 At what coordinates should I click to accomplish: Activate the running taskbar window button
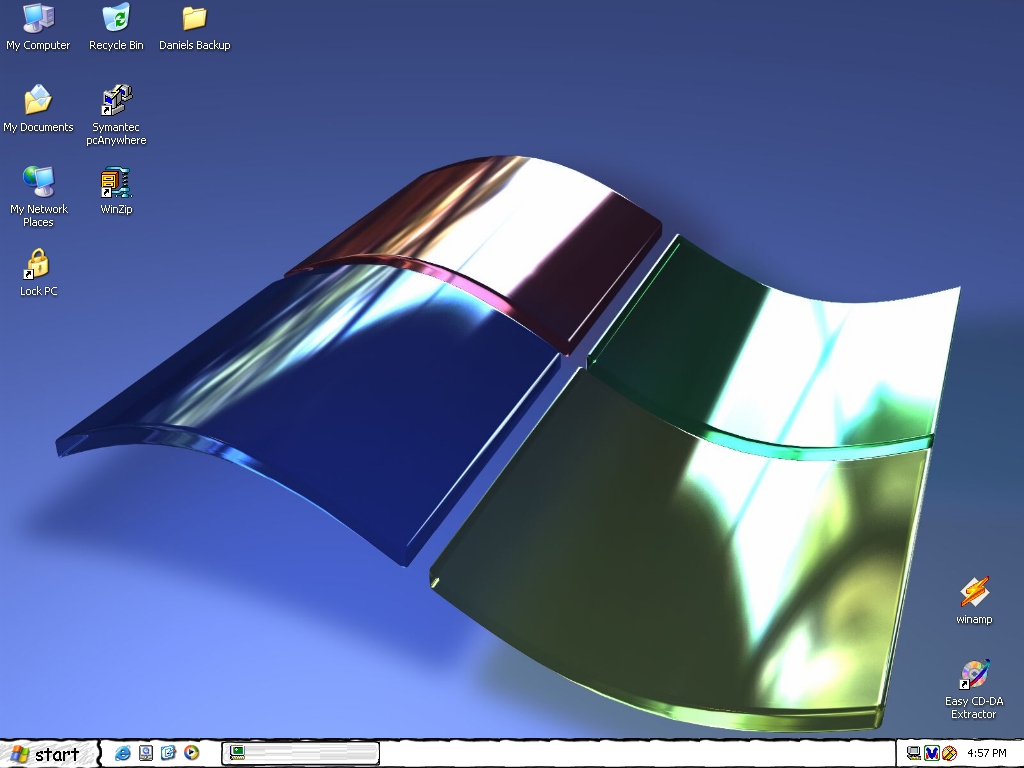pos(300,753)
